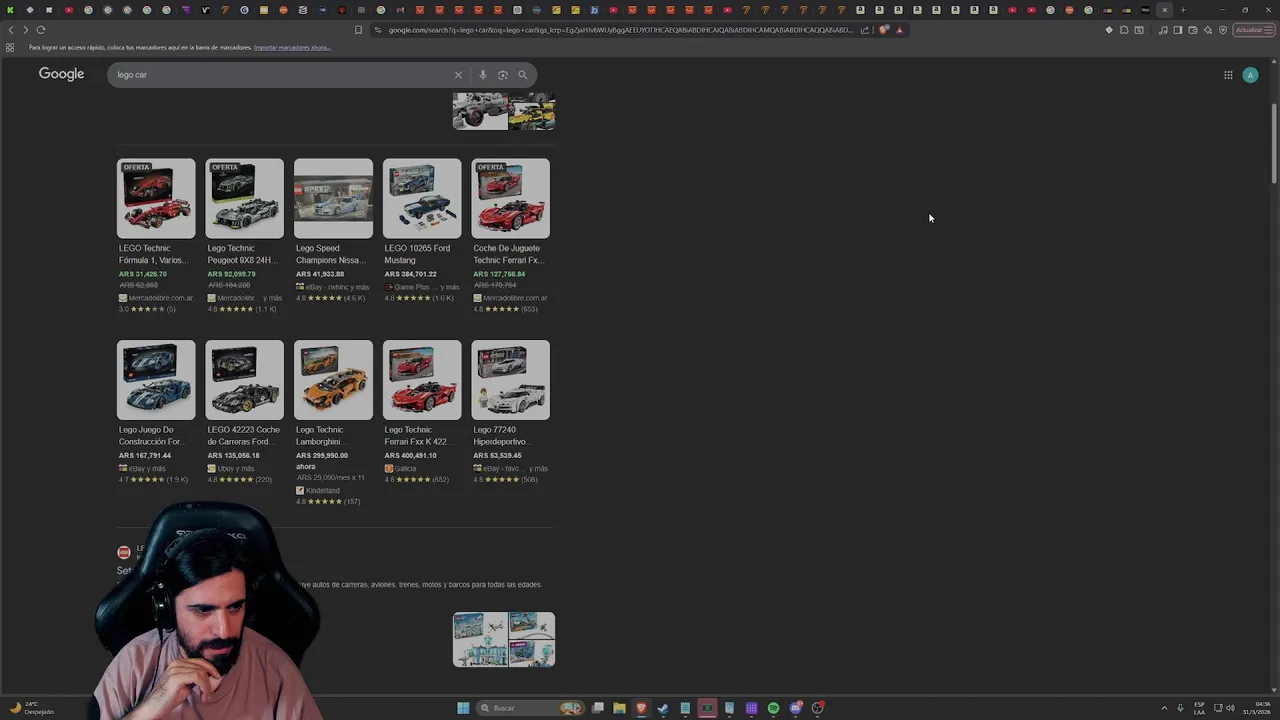Click the page vertical scrollbar
The image size is (1280, 720).
point(1274,142)
